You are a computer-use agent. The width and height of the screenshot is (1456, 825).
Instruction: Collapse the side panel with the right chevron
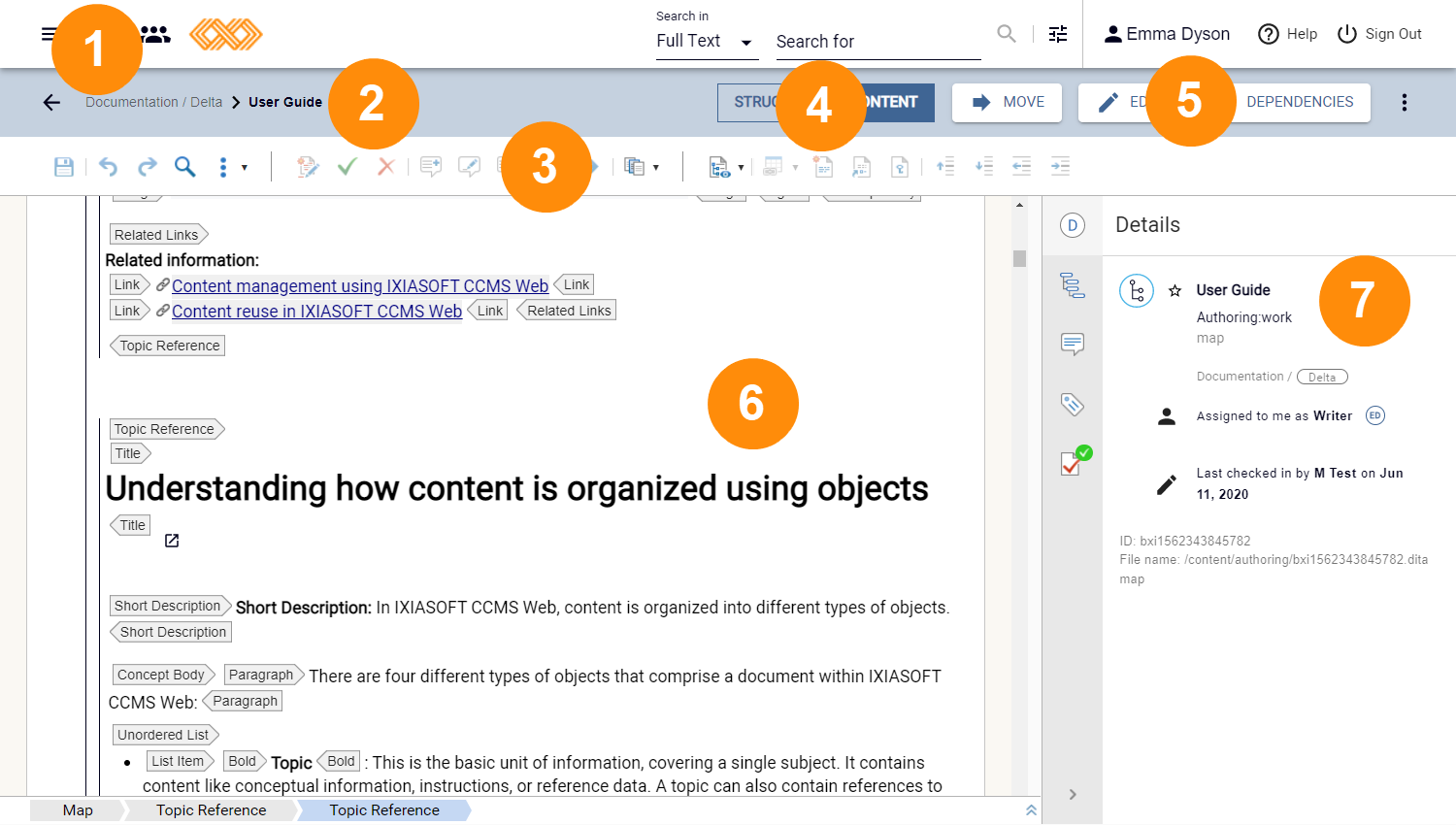[x=1073, y=794]
